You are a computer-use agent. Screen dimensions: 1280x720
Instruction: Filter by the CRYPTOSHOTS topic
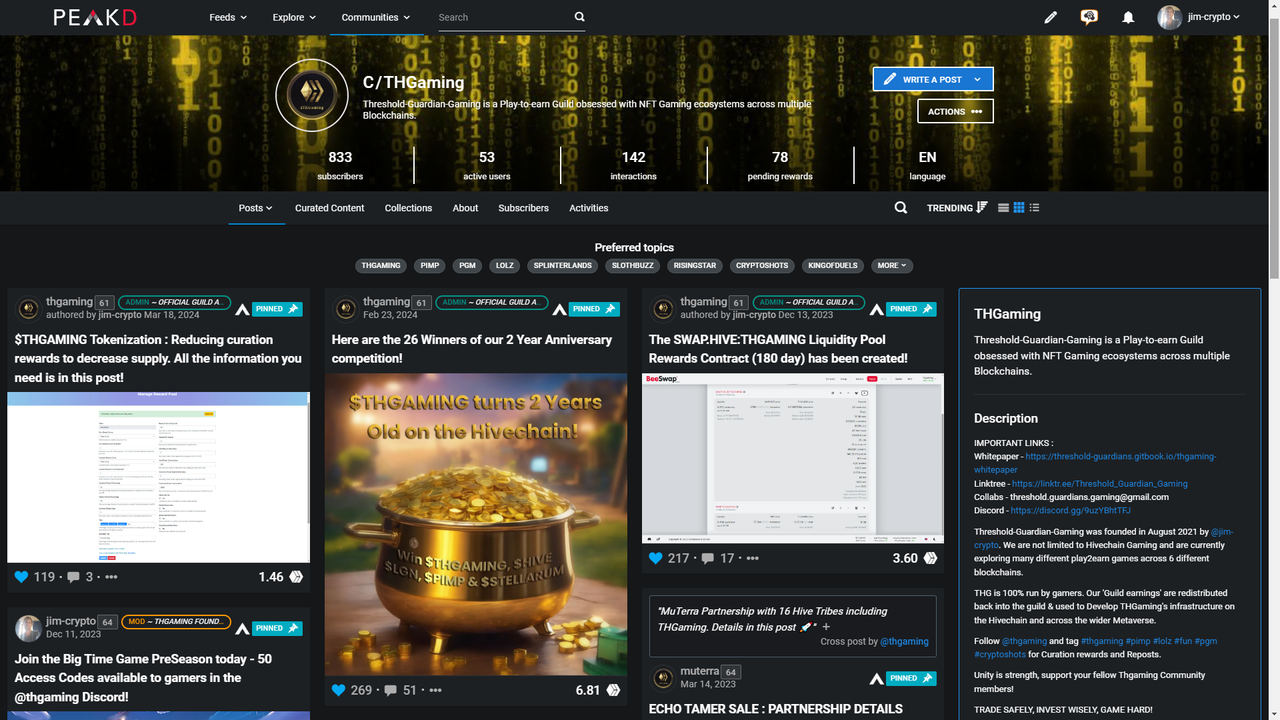click(x=762, y=266)
